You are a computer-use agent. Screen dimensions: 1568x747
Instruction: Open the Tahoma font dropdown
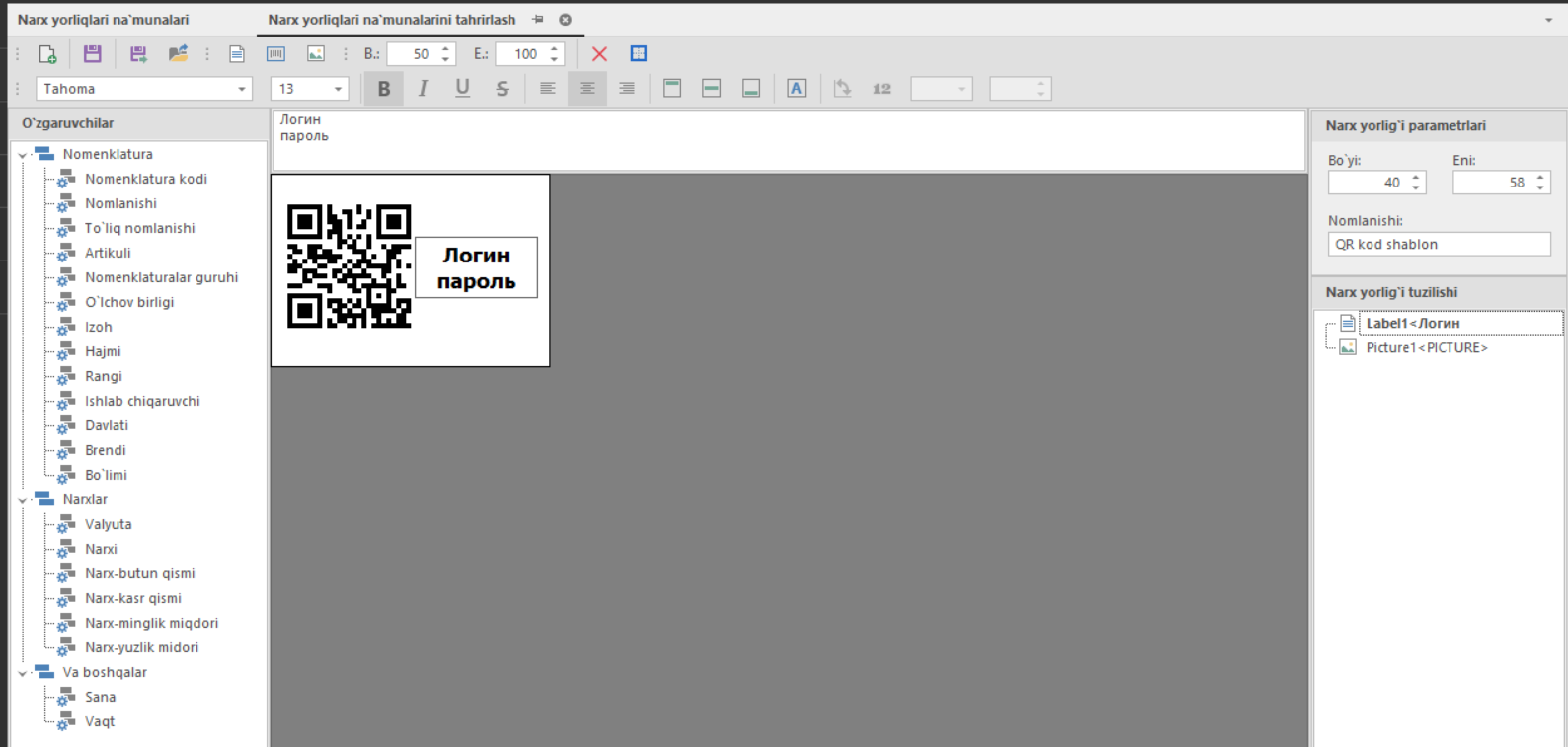241,89
